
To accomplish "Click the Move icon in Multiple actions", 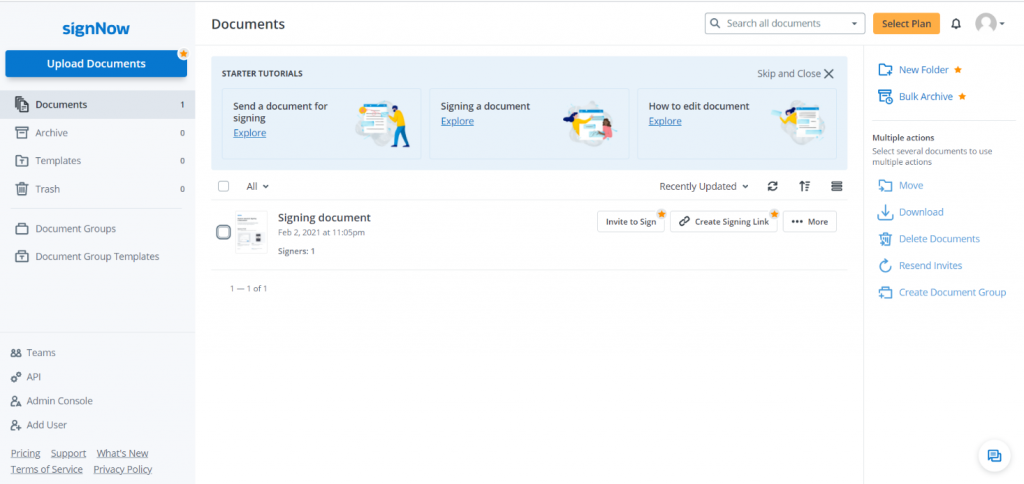I will (885, 186).
